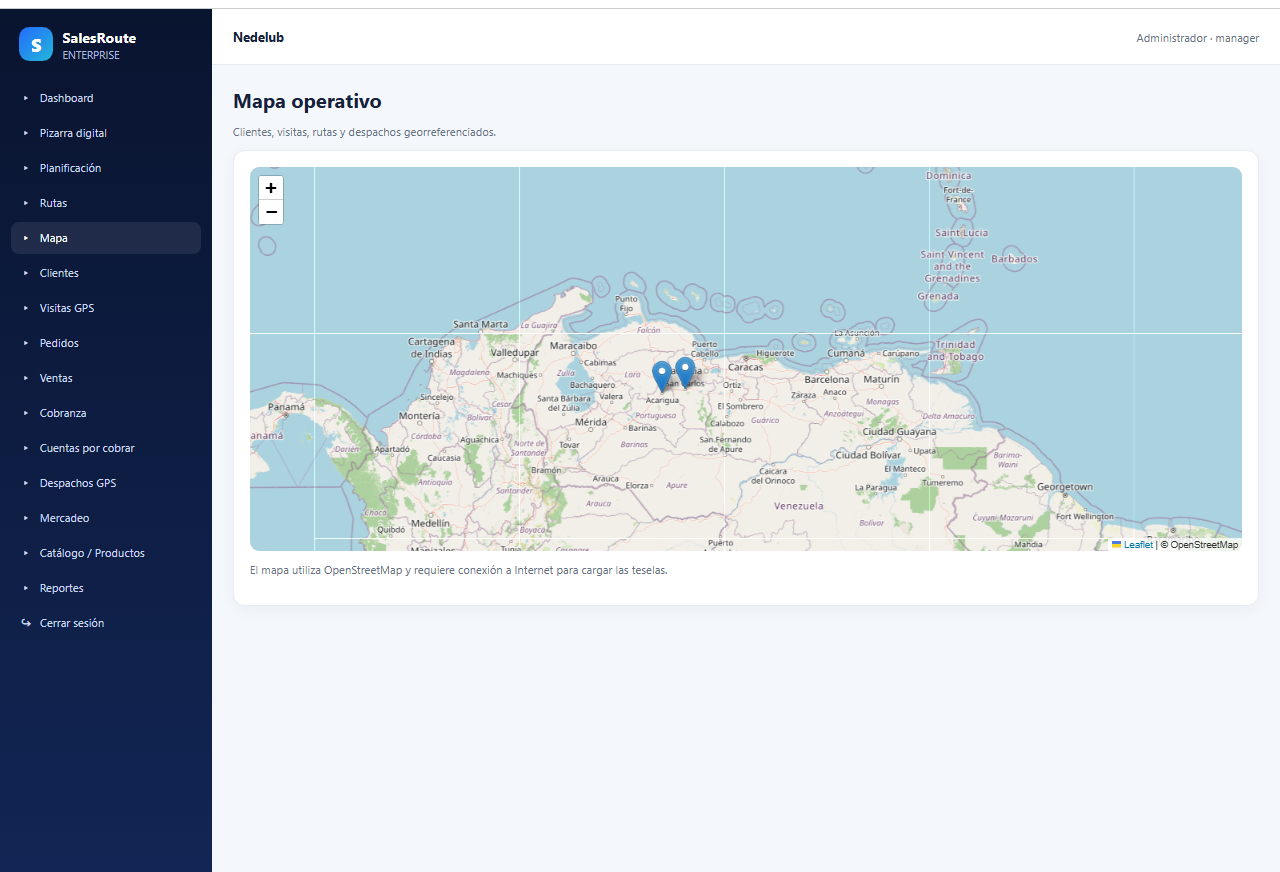Screen dimensions: 1280x872
Task: Click Barbados label on the map
Action: [x=1015, y=259]
